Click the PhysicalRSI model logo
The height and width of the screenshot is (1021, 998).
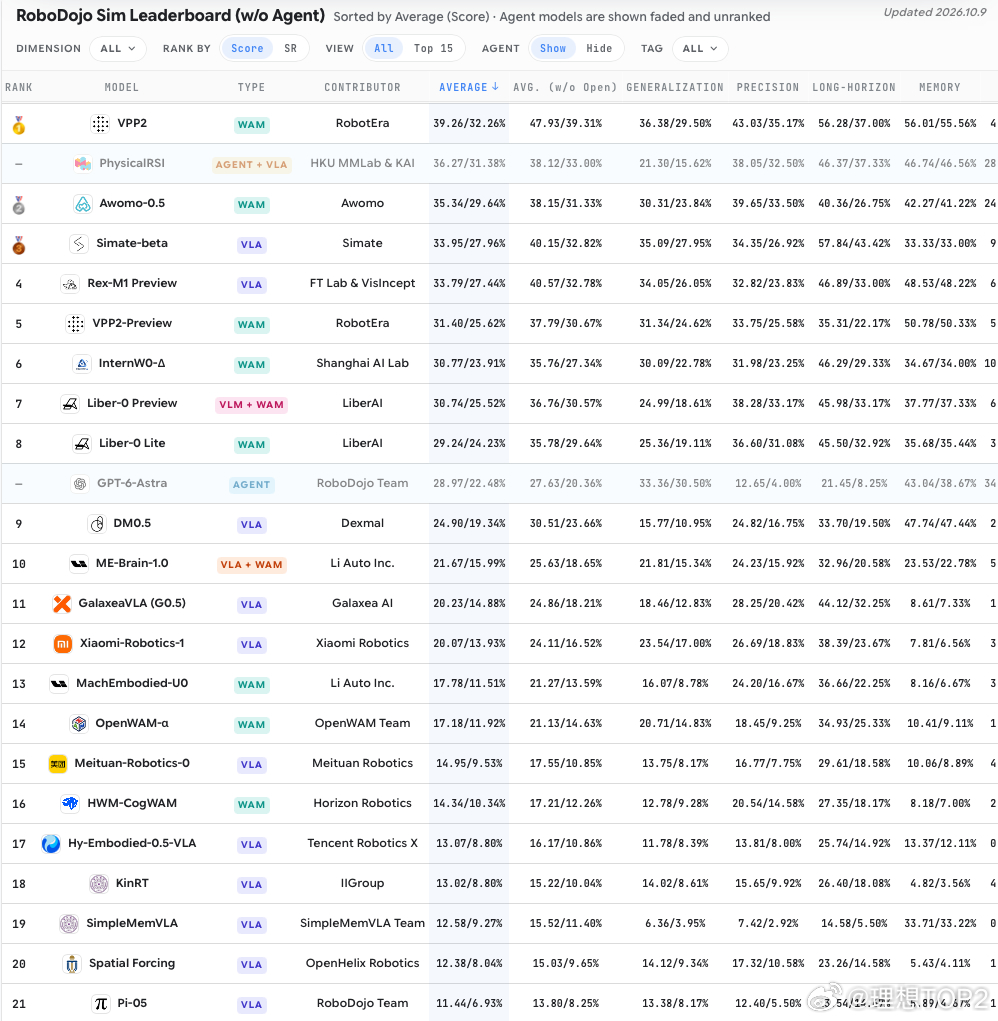point(83,163)
